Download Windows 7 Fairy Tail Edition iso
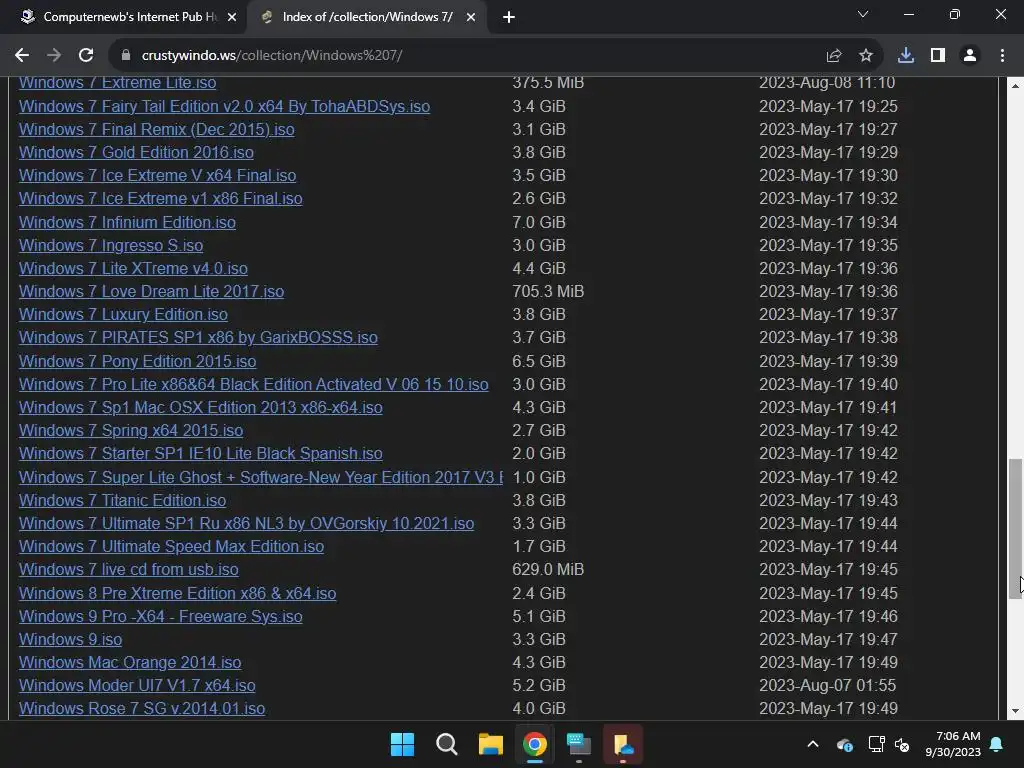 [224, 106]
